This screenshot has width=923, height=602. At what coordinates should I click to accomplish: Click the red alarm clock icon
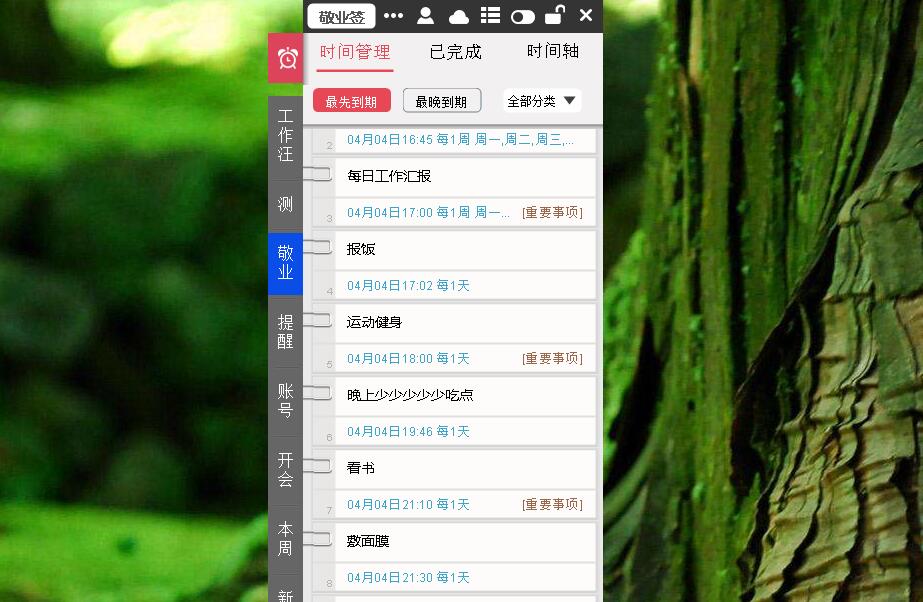[287, 58]
